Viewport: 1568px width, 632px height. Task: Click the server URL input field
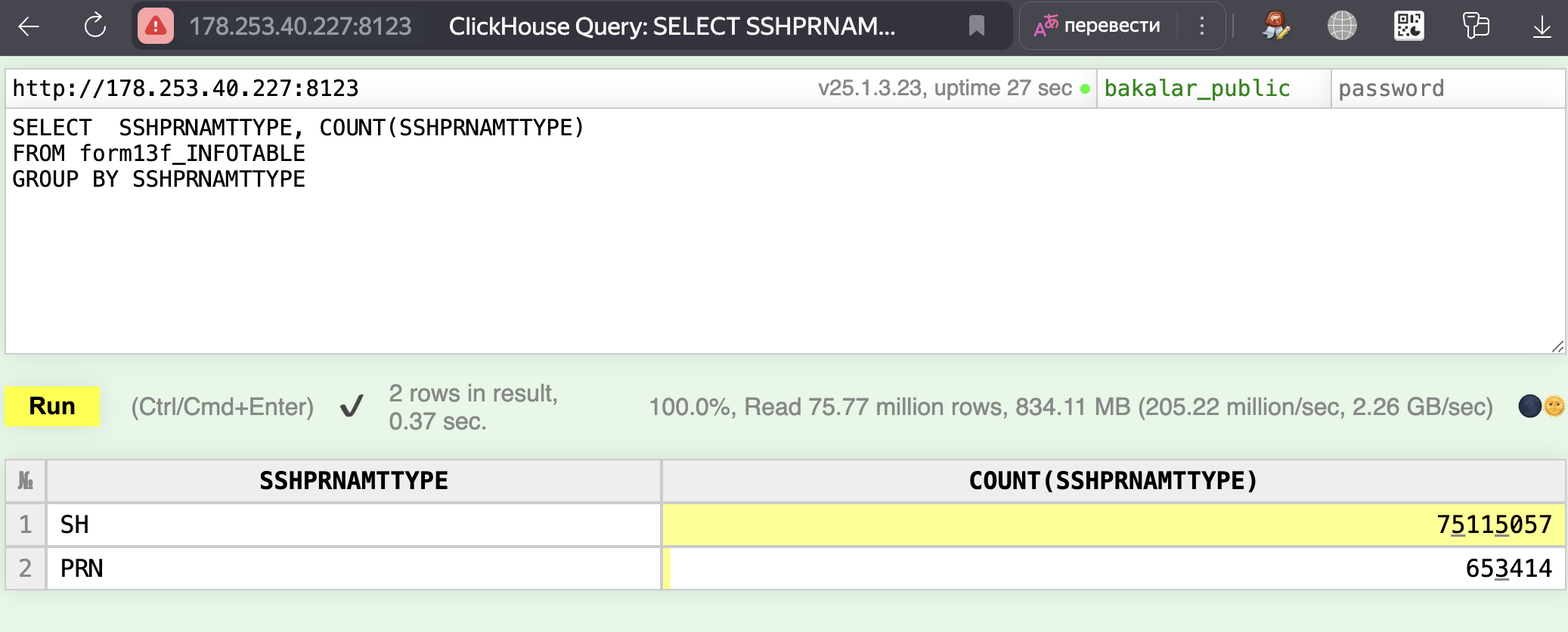click(x=378, y=88)
